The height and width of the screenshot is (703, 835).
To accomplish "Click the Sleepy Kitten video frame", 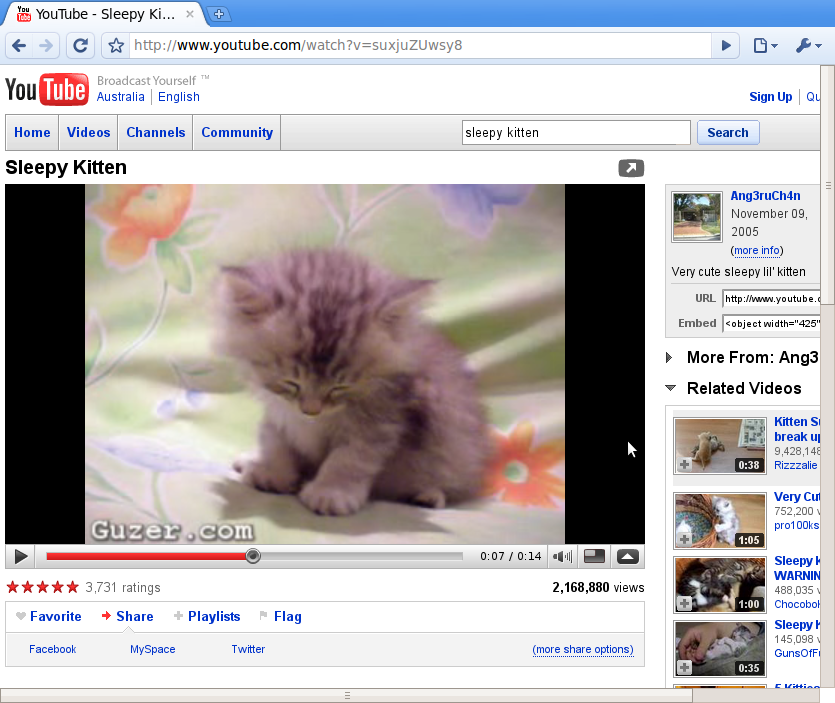I will tap(325, 364).
